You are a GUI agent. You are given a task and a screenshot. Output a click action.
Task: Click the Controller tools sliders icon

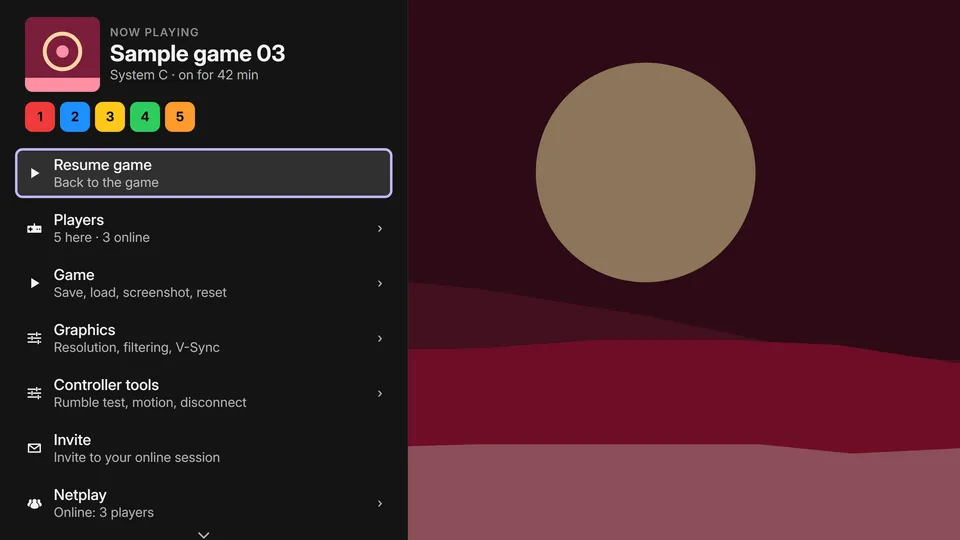34,393
